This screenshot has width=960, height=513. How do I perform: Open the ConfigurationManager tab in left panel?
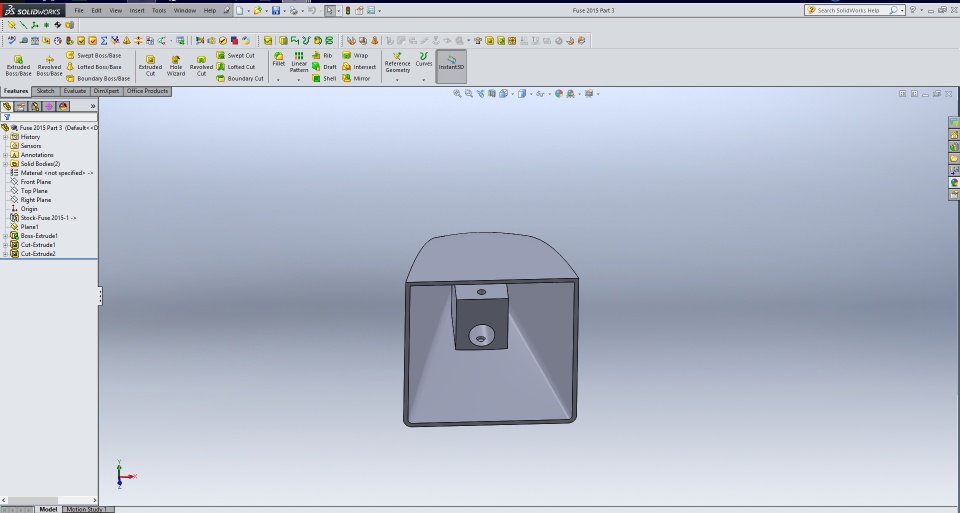[35, 106]
